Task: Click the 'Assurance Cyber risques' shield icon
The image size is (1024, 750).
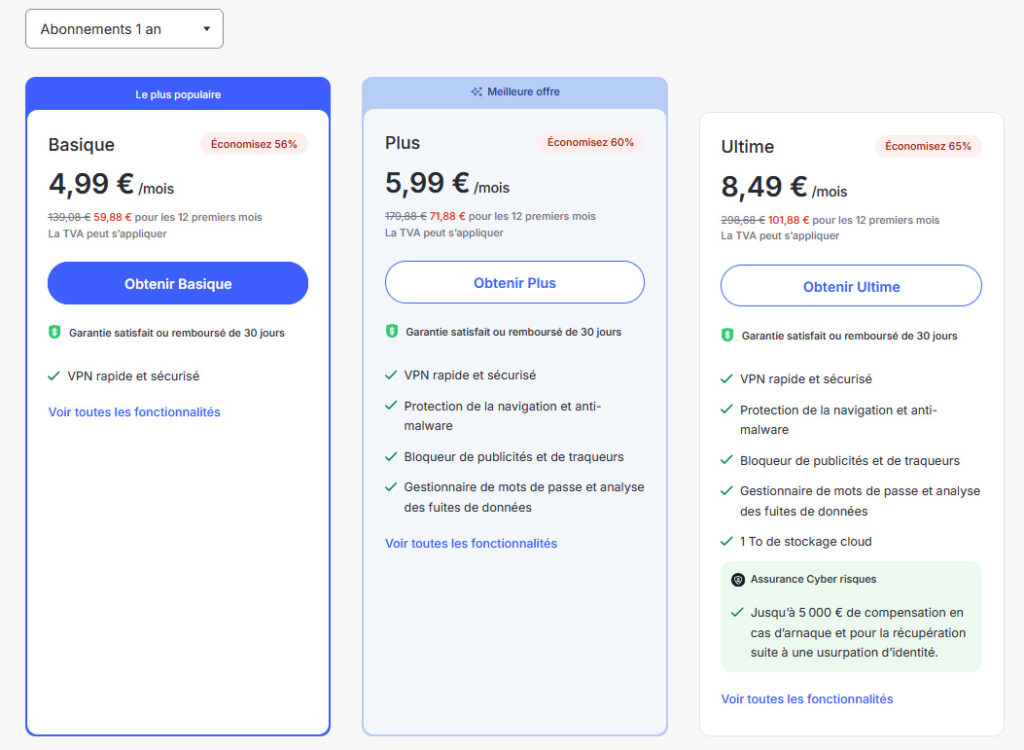Action: pos(738,579)
